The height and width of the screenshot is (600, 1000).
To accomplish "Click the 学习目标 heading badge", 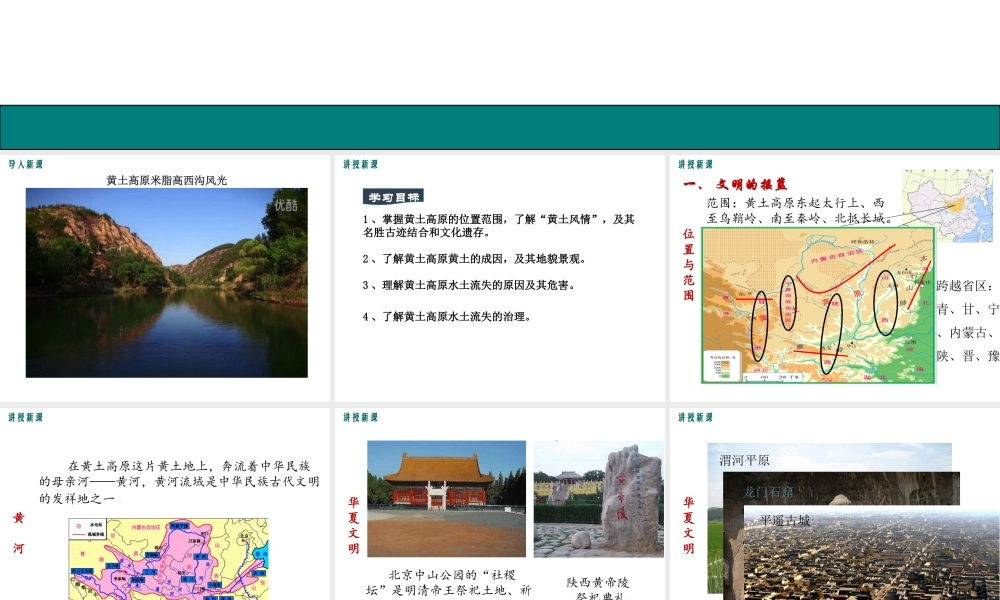I will [x=393, y=197].
